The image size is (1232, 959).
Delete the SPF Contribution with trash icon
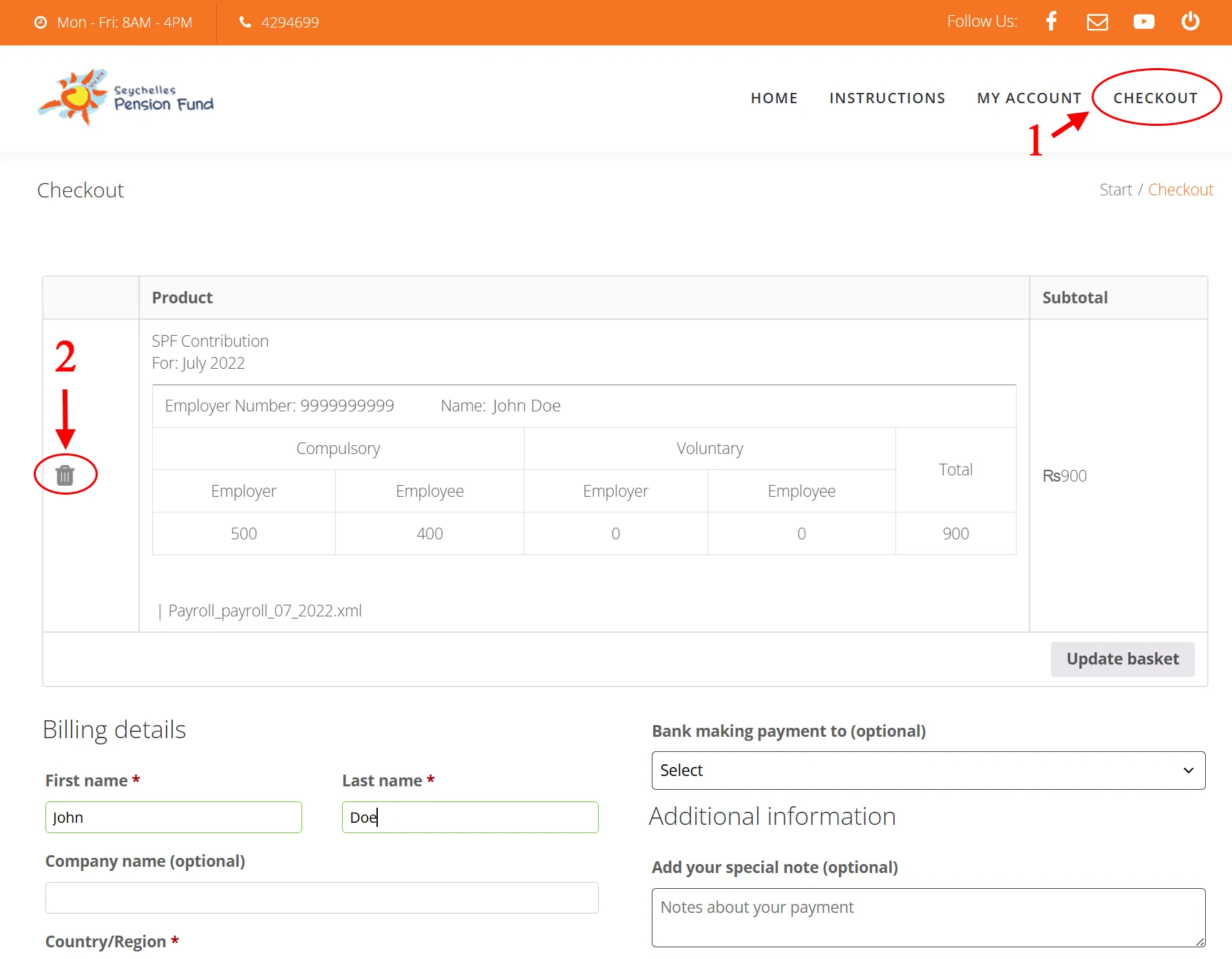[65, 475]
